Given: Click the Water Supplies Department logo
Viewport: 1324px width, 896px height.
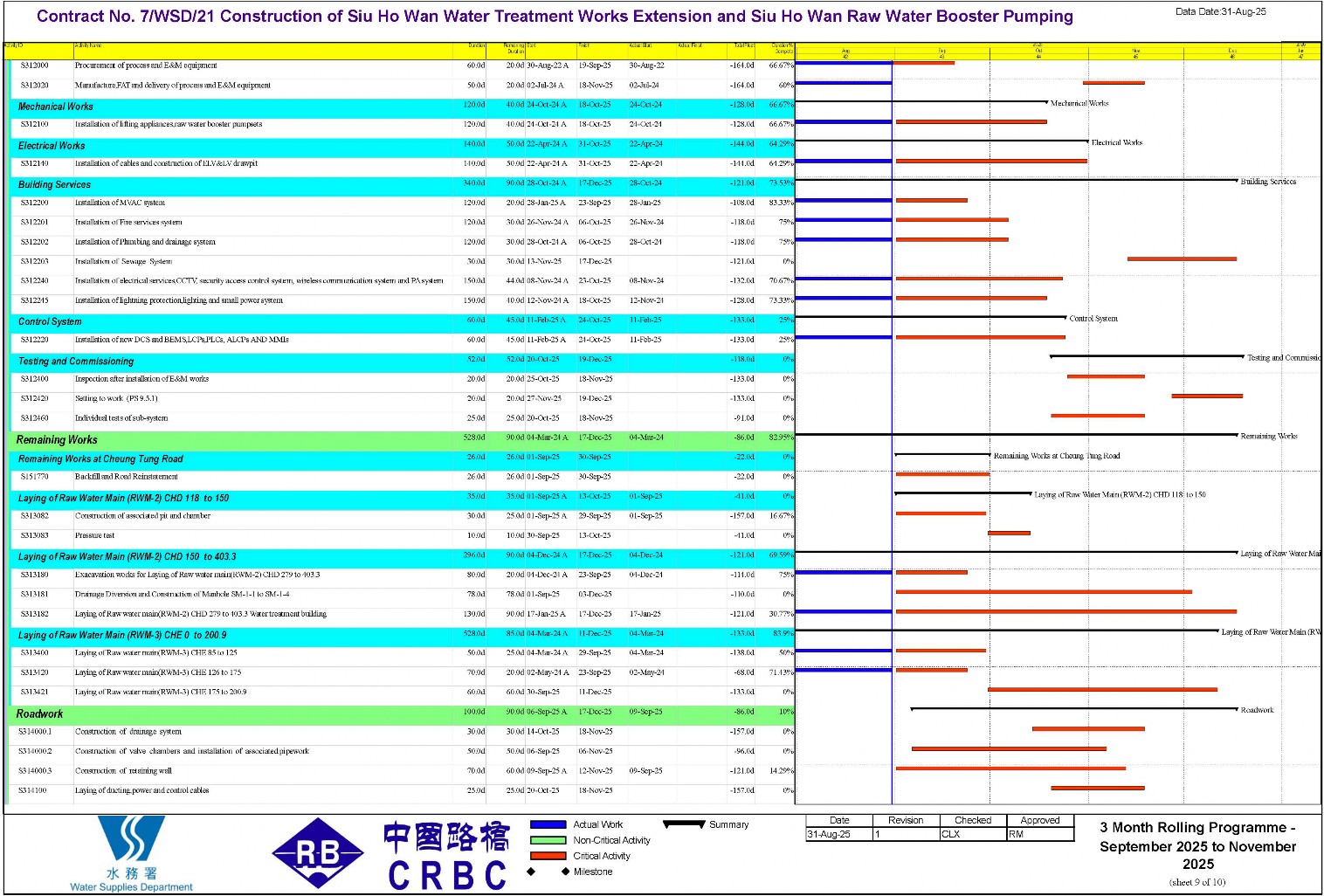Looking at the screenshot, I should tap(131, 853).
